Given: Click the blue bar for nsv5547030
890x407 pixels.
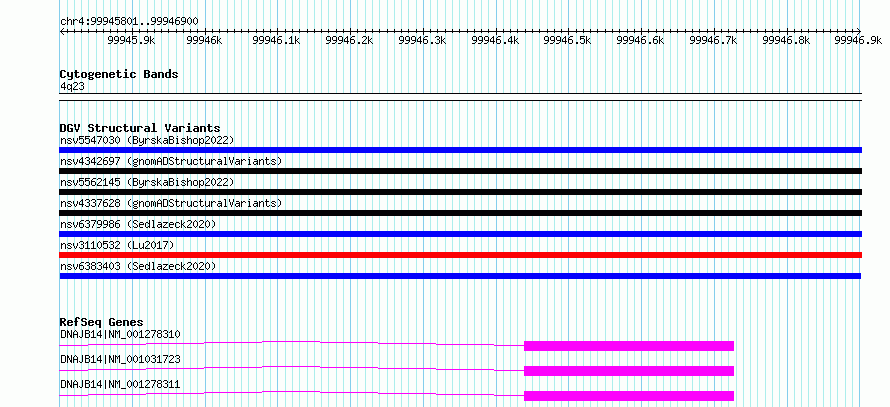Looking at the screenshot, I should (460, 150).
